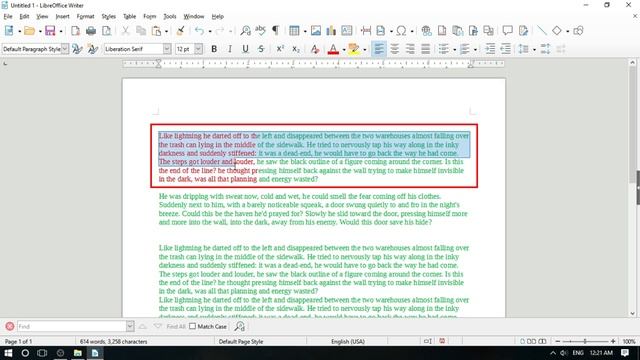Viewport: 640px width, 360px height.
Task: Open the Find box history dropdown
Action: pyautogui.click(x=130, y=326)
